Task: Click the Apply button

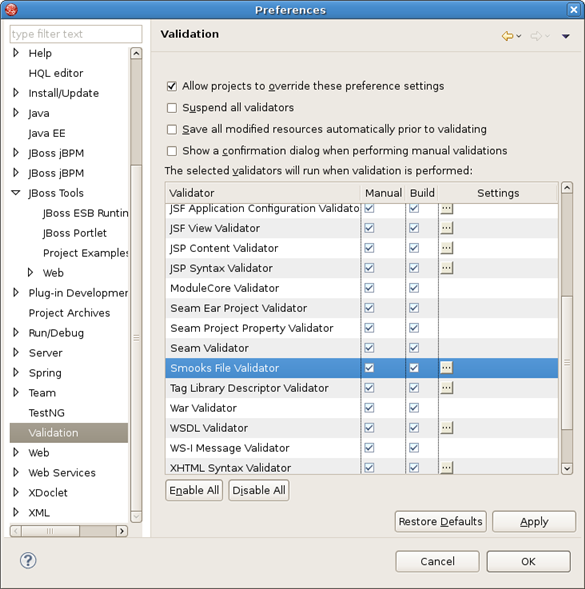Action: 534,521
